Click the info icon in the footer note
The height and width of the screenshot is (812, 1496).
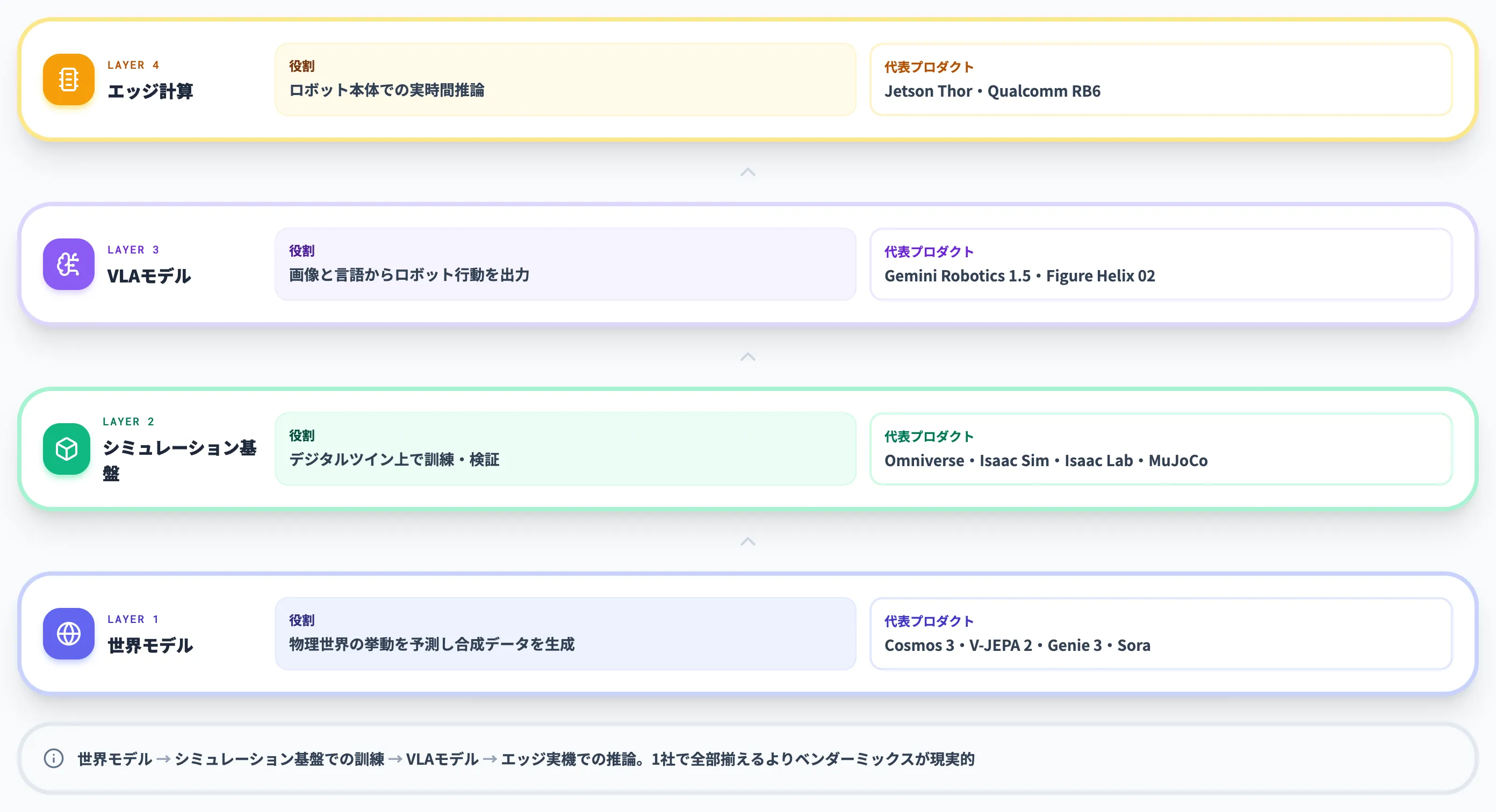click(54, 759)
